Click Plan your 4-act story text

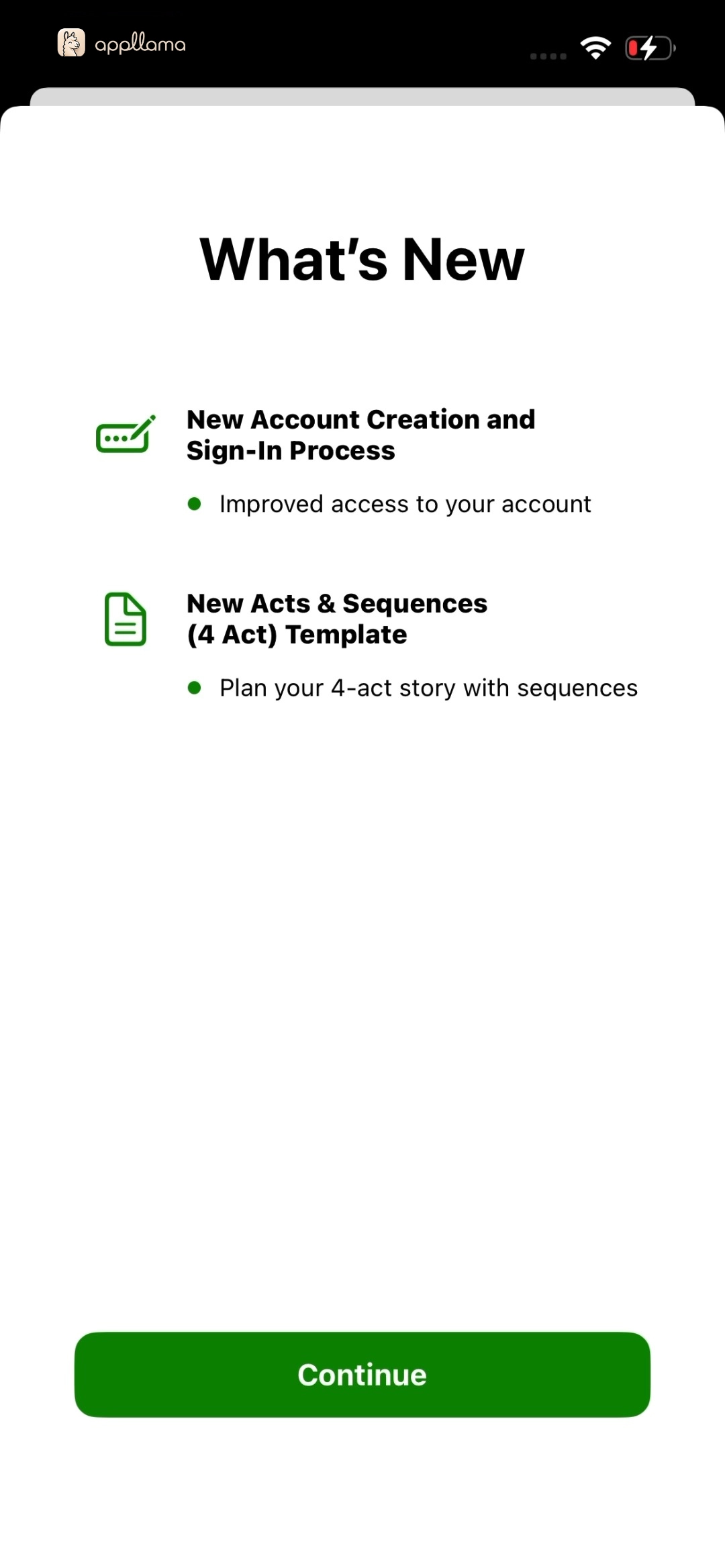428,688
